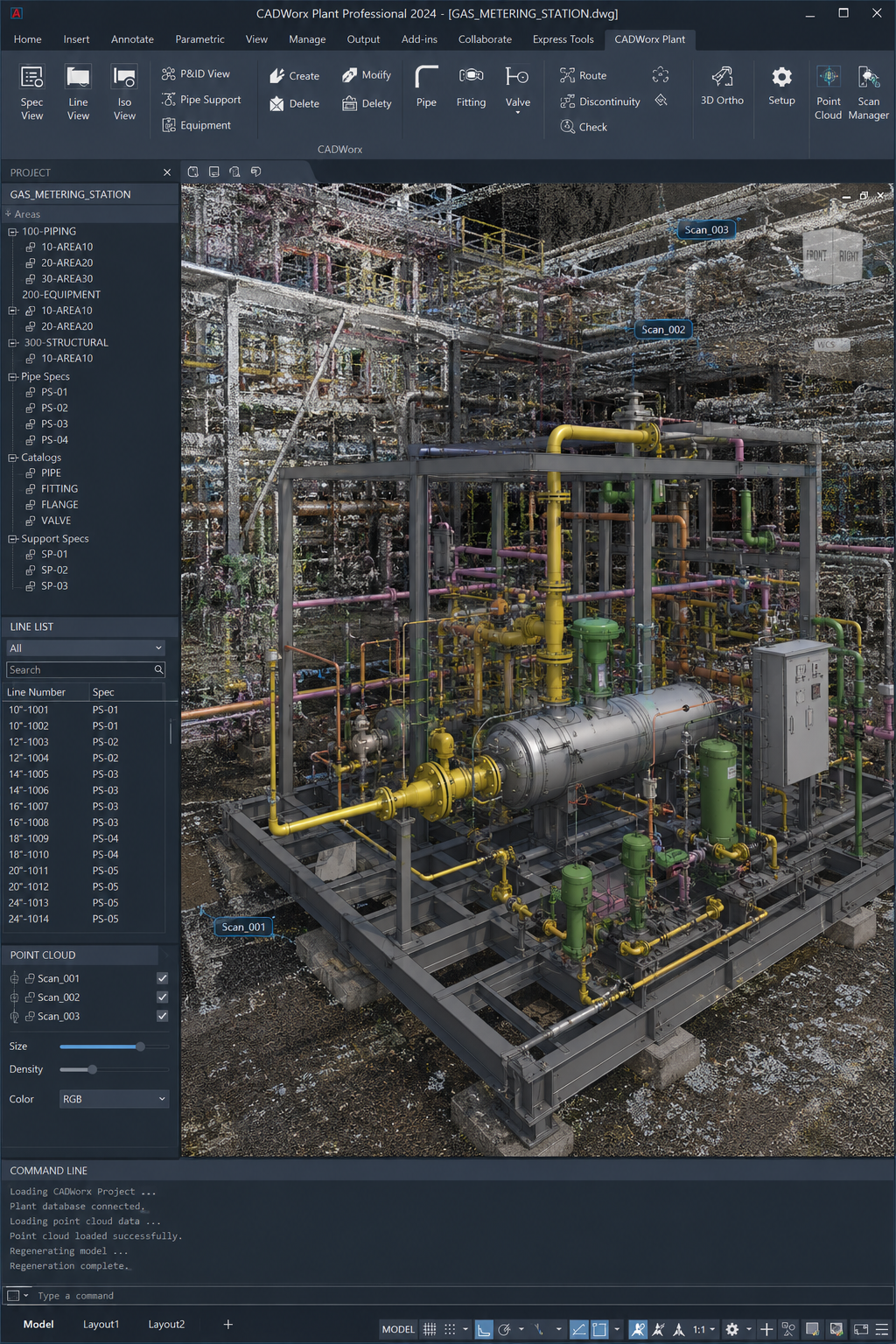
Task: Expand the Valve tool dropdown arrow
Action: click(x=517, y=113)
